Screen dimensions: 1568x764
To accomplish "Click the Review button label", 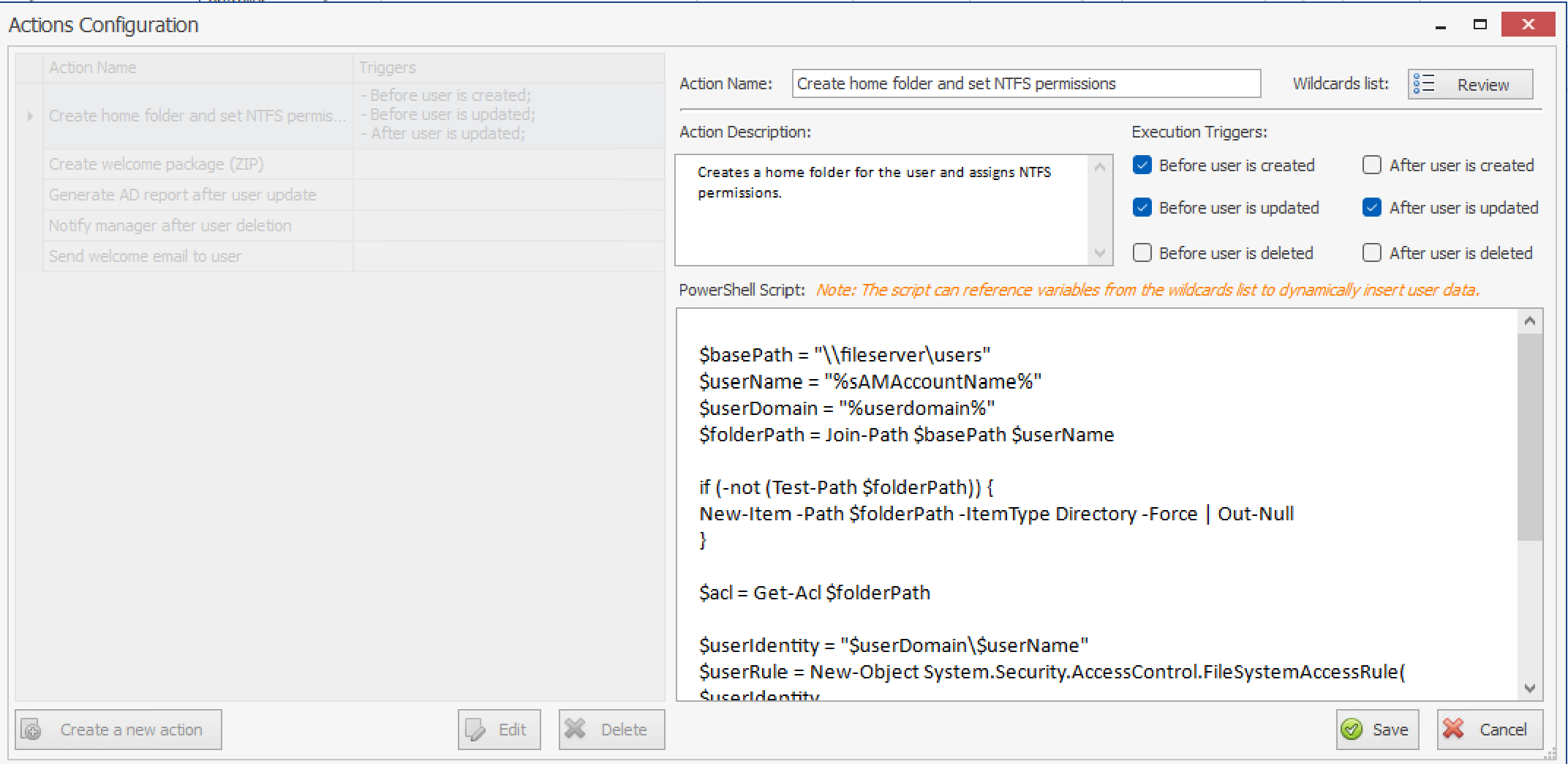I will coord(1483,85).
